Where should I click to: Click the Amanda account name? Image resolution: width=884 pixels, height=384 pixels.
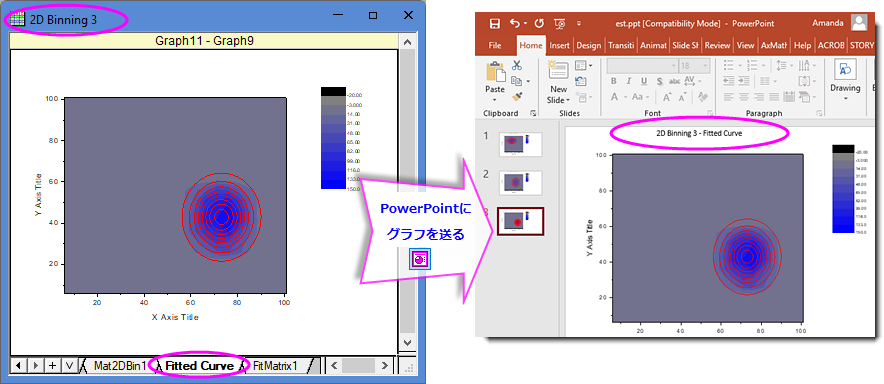click(828, 23)
